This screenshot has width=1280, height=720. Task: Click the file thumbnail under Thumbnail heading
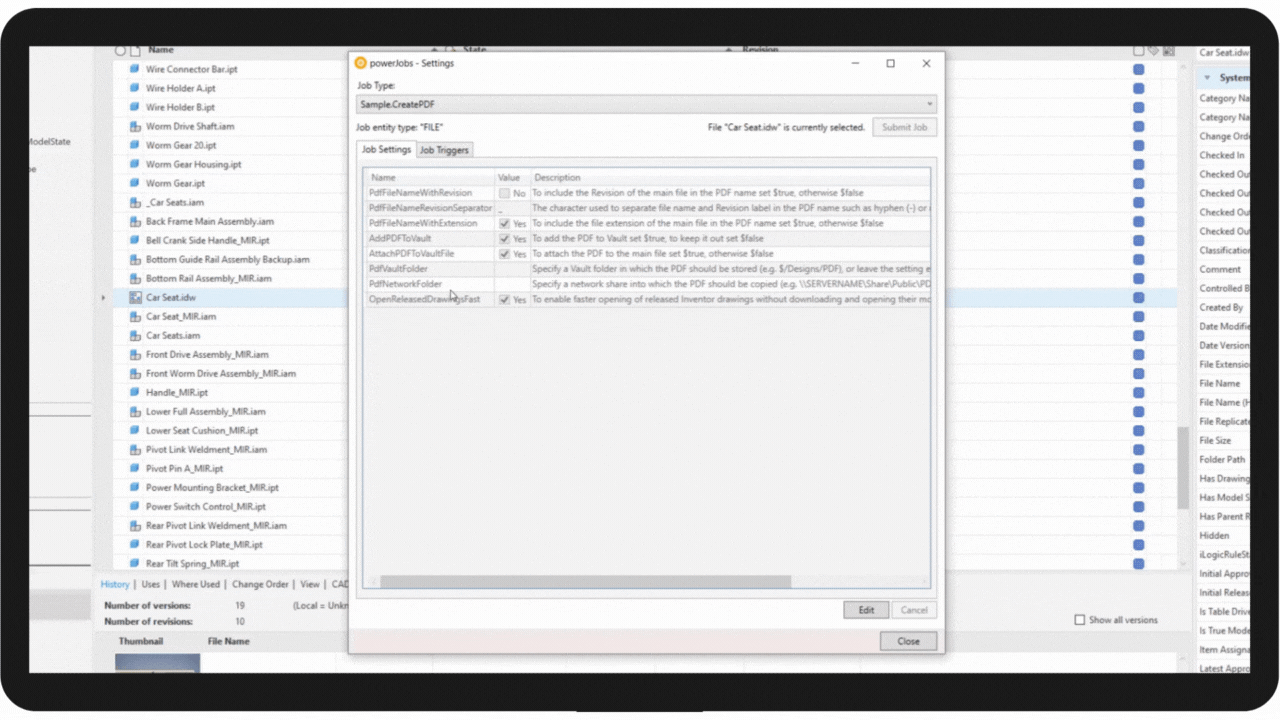pos(157,663)
